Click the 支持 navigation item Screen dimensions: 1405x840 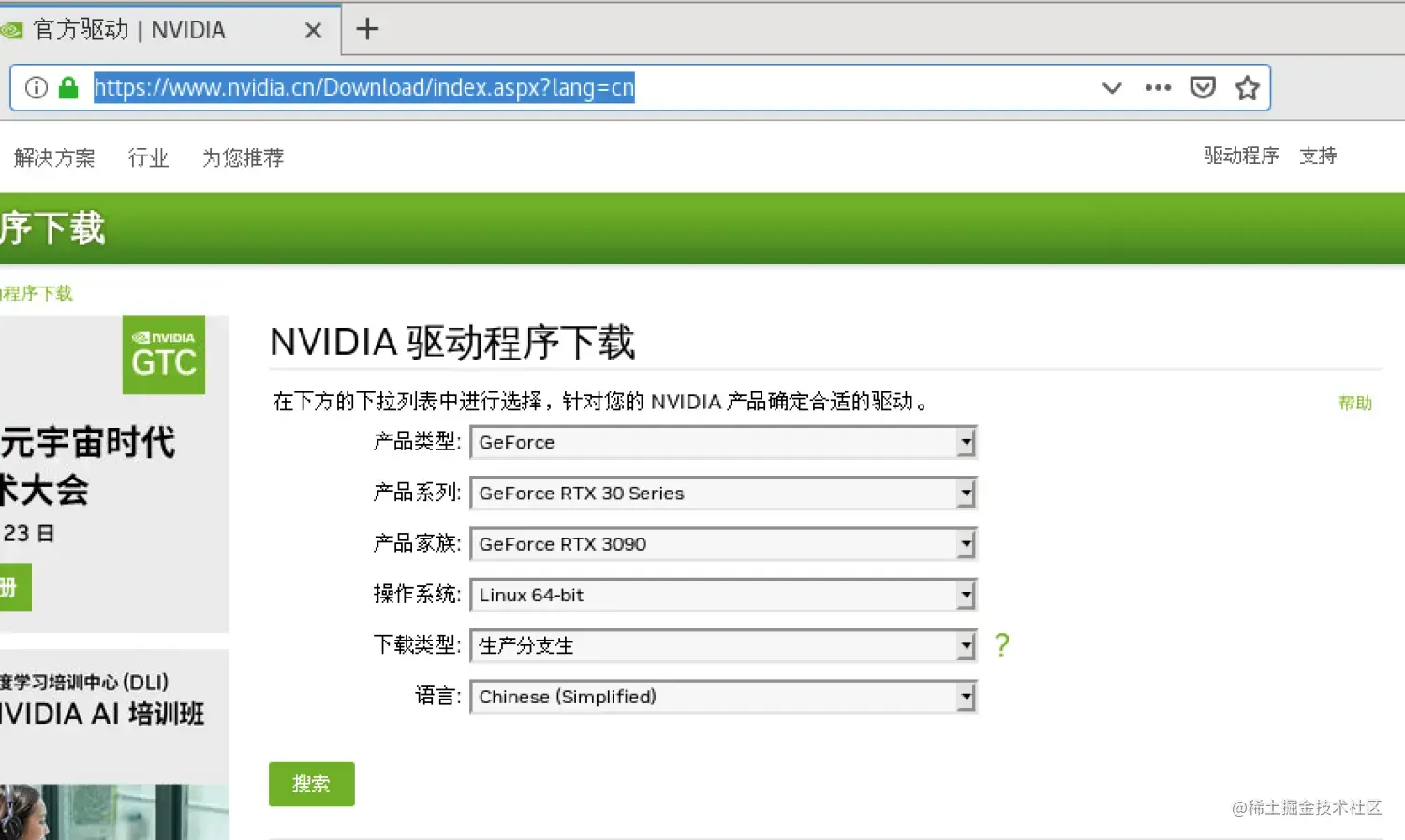click(1319, 155)
